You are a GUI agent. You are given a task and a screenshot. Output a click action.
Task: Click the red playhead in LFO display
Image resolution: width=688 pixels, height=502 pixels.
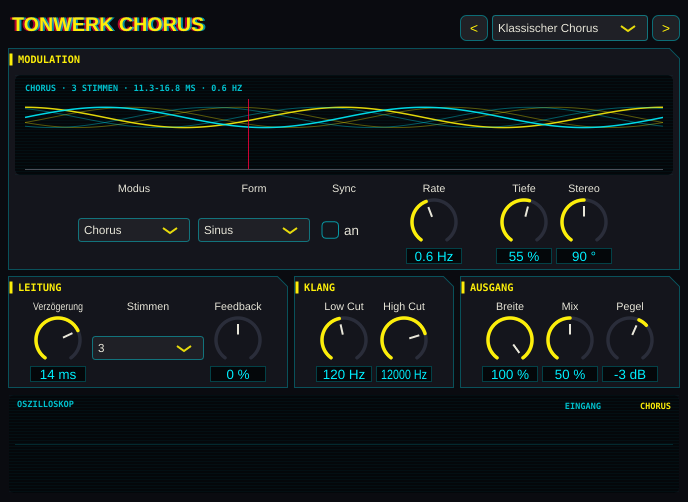248,134
